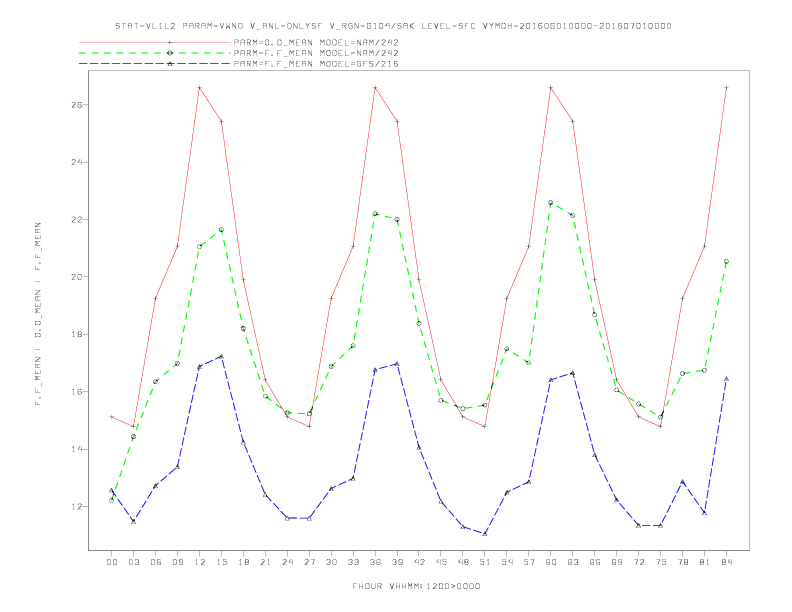The width and height of the screenshot is (792, 612).
Task: Click the red solid line legend sample
Action: [x=155, y=42]
